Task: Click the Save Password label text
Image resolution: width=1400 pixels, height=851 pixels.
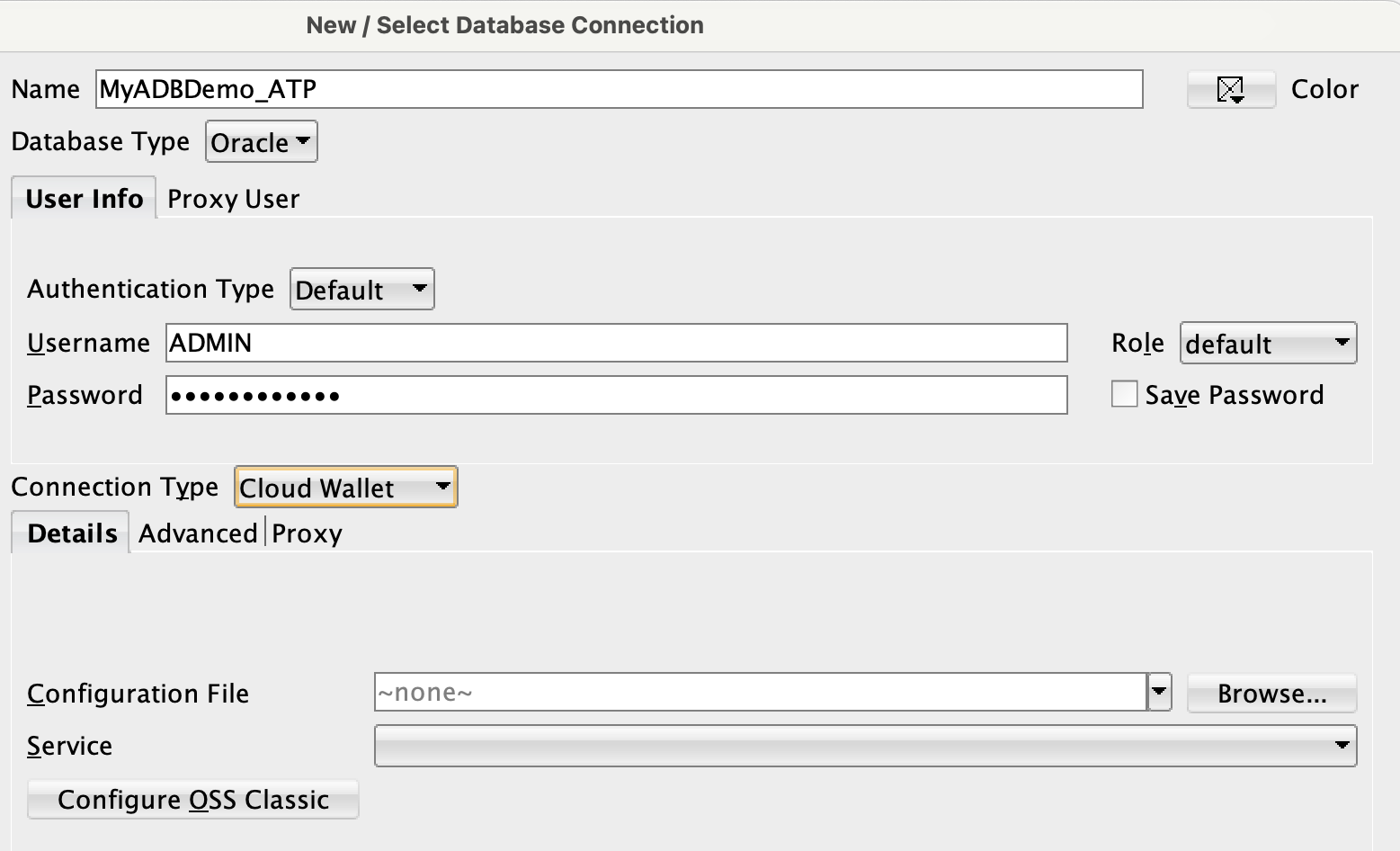Action: coord(1234,395)
